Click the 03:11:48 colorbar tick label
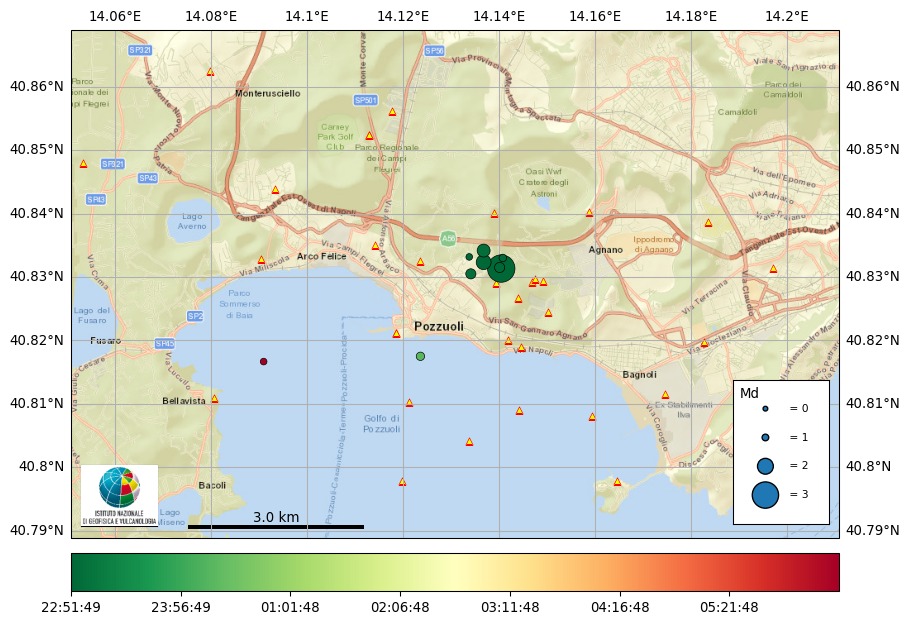Image resolution: width=910 pixels, height=624 pixels. 510,607
